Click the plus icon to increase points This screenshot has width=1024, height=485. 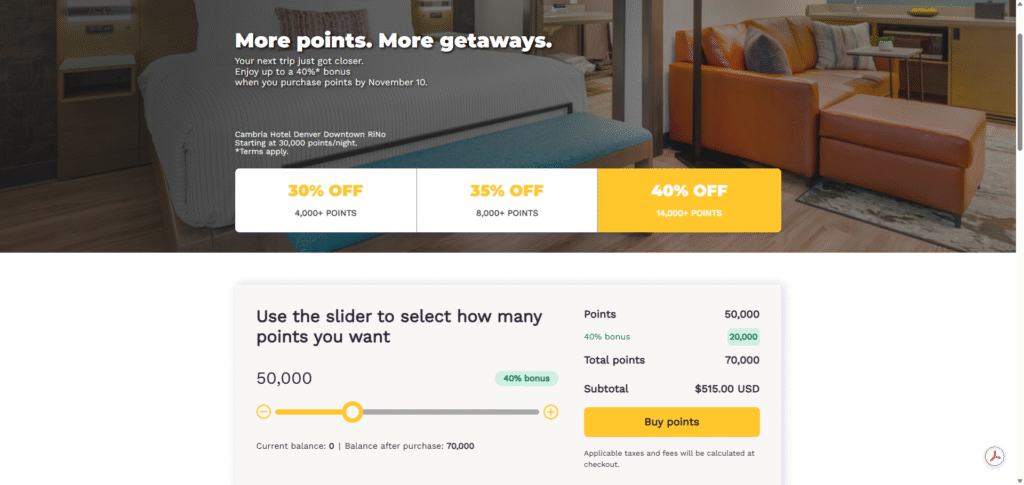(551, 412)
